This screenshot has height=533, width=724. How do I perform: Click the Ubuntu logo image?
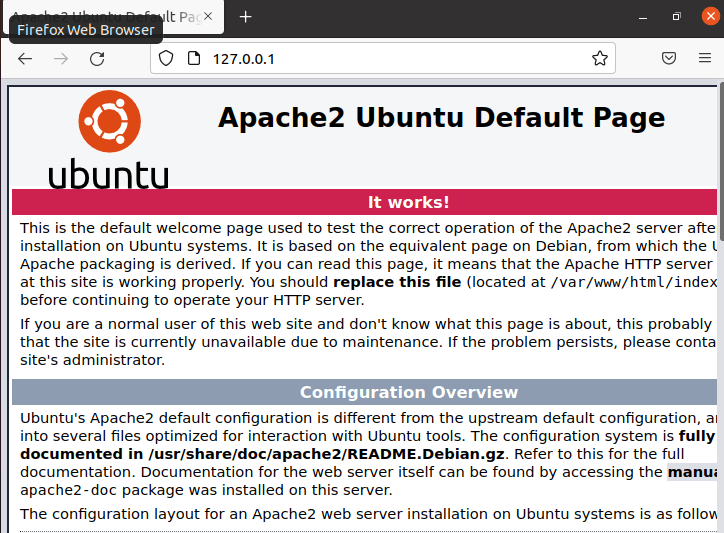(x=109, y=139)
